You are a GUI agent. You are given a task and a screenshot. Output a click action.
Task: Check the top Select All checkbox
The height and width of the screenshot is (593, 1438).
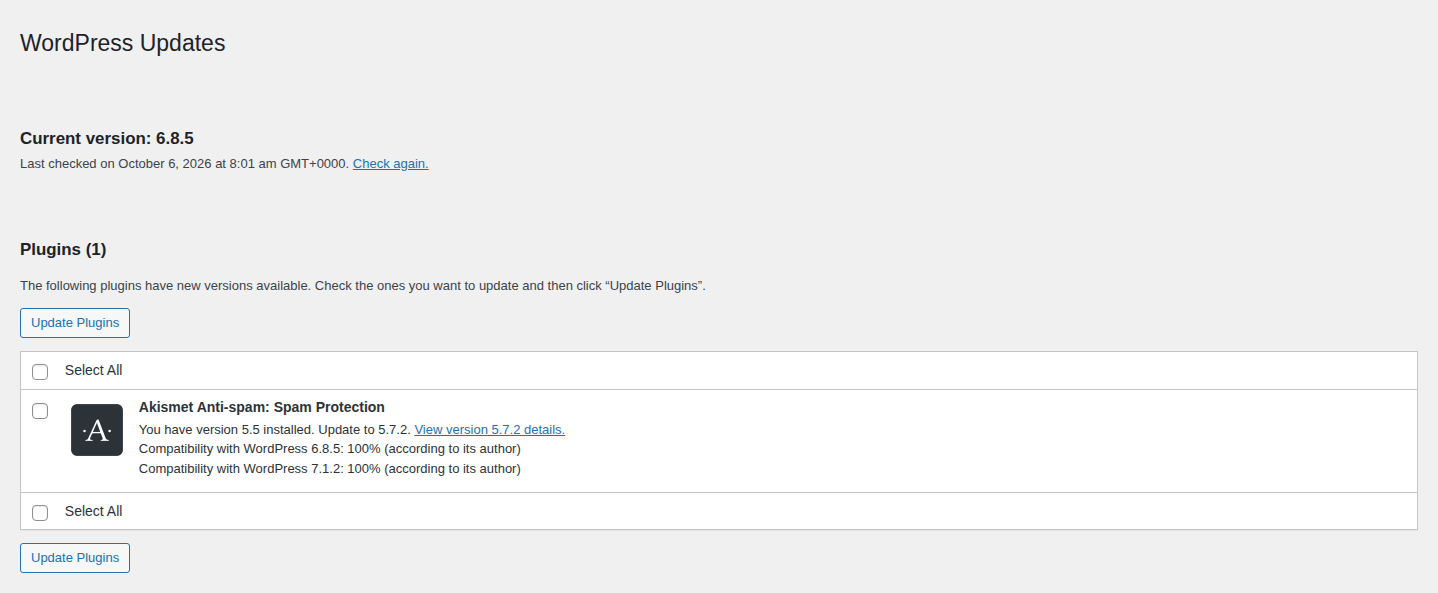point(40,372)
